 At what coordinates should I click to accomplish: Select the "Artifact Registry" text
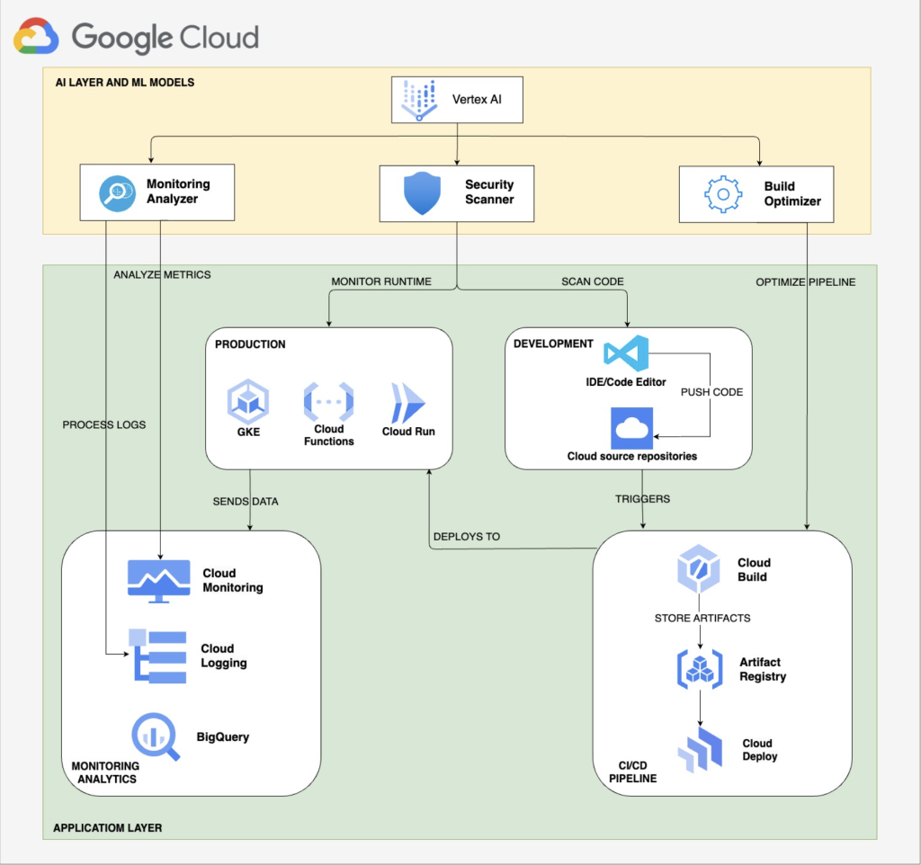[x=762, y=669]
